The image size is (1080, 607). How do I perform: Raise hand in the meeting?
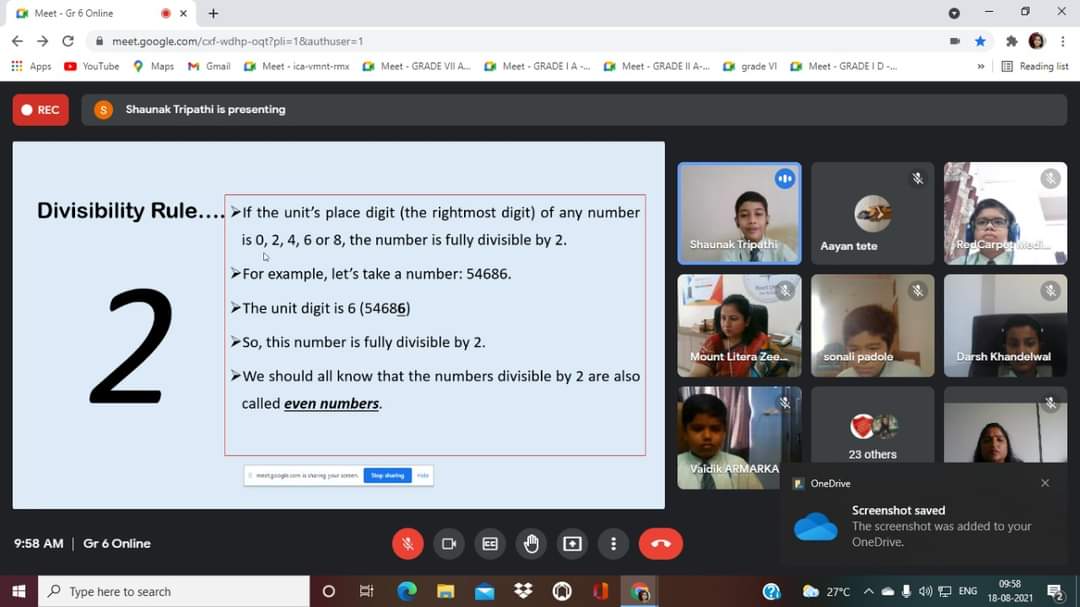[531, 544]
